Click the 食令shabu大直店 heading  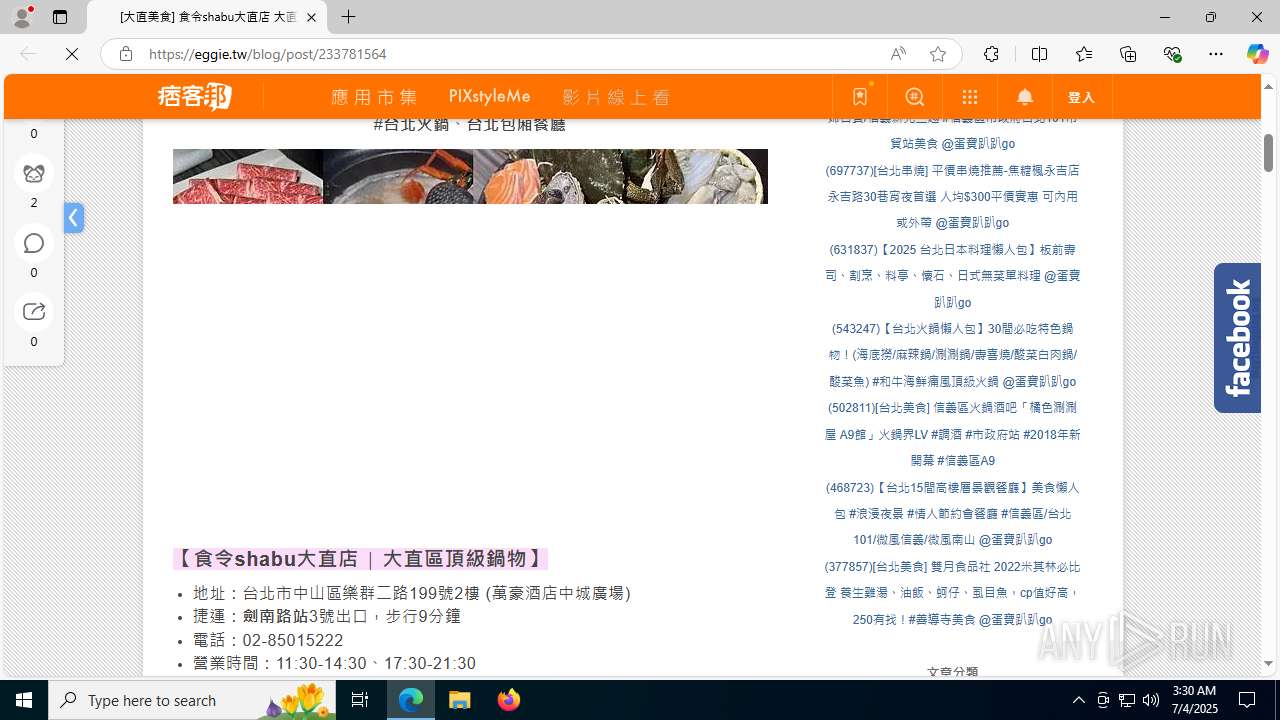pos(361,558)
